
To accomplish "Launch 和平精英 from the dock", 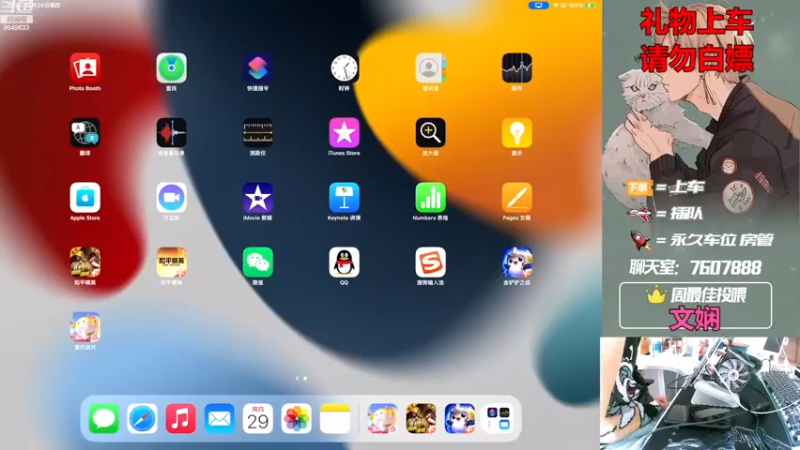I will [421, 418].
